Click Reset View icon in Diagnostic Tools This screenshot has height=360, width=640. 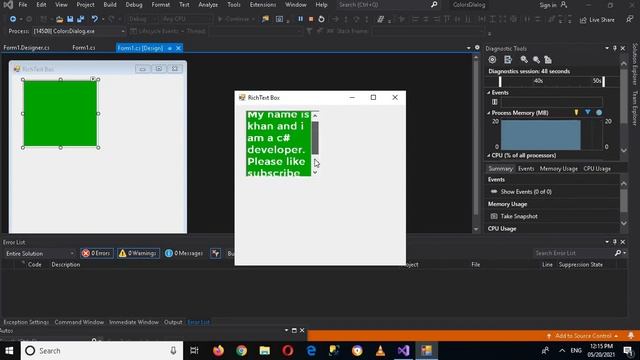548,60
